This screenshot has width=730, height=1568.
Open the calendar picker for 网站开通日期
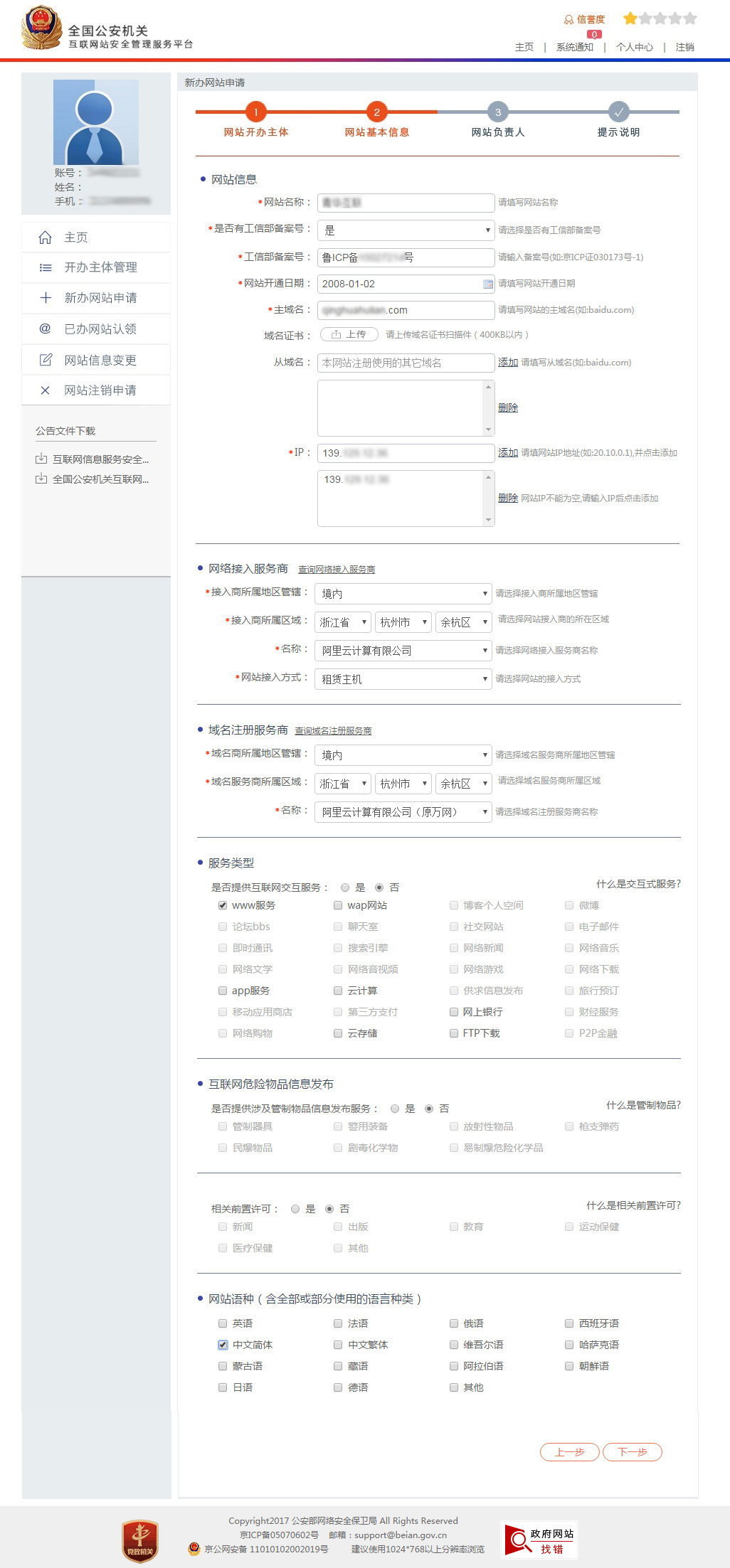488,284
